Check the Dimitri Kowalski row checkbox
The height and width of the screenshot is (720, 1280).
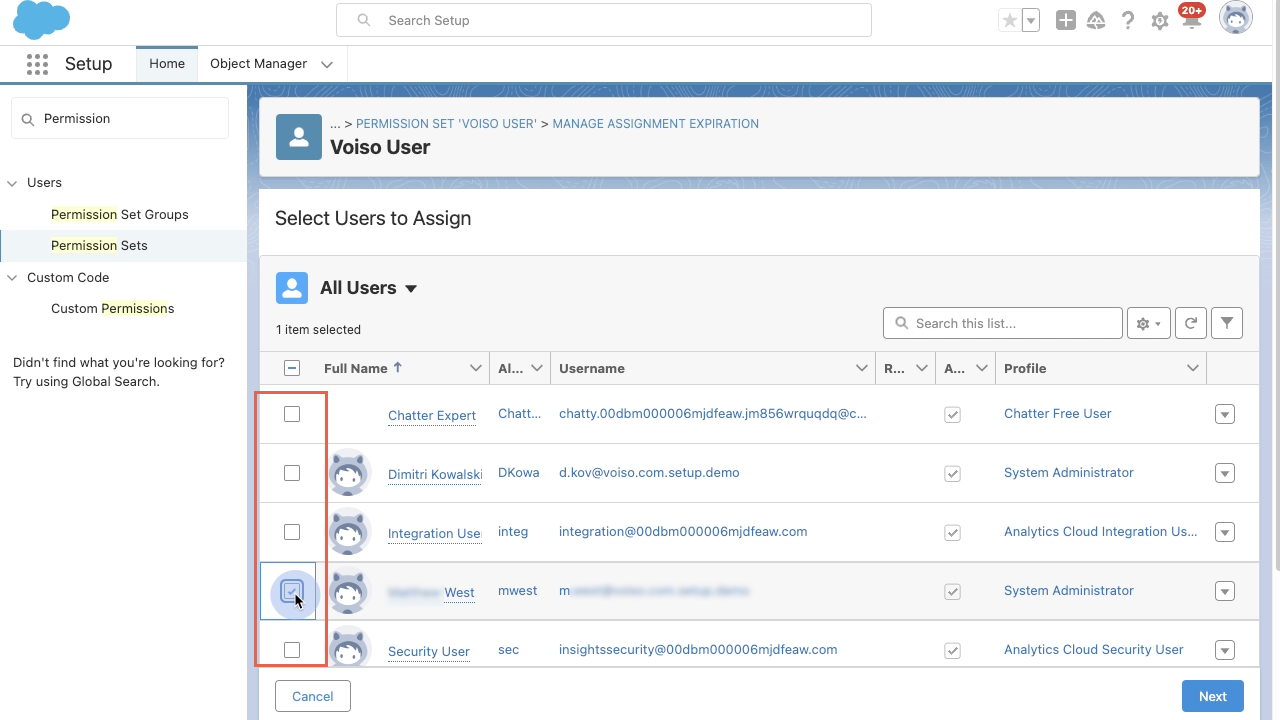(292, 473)
